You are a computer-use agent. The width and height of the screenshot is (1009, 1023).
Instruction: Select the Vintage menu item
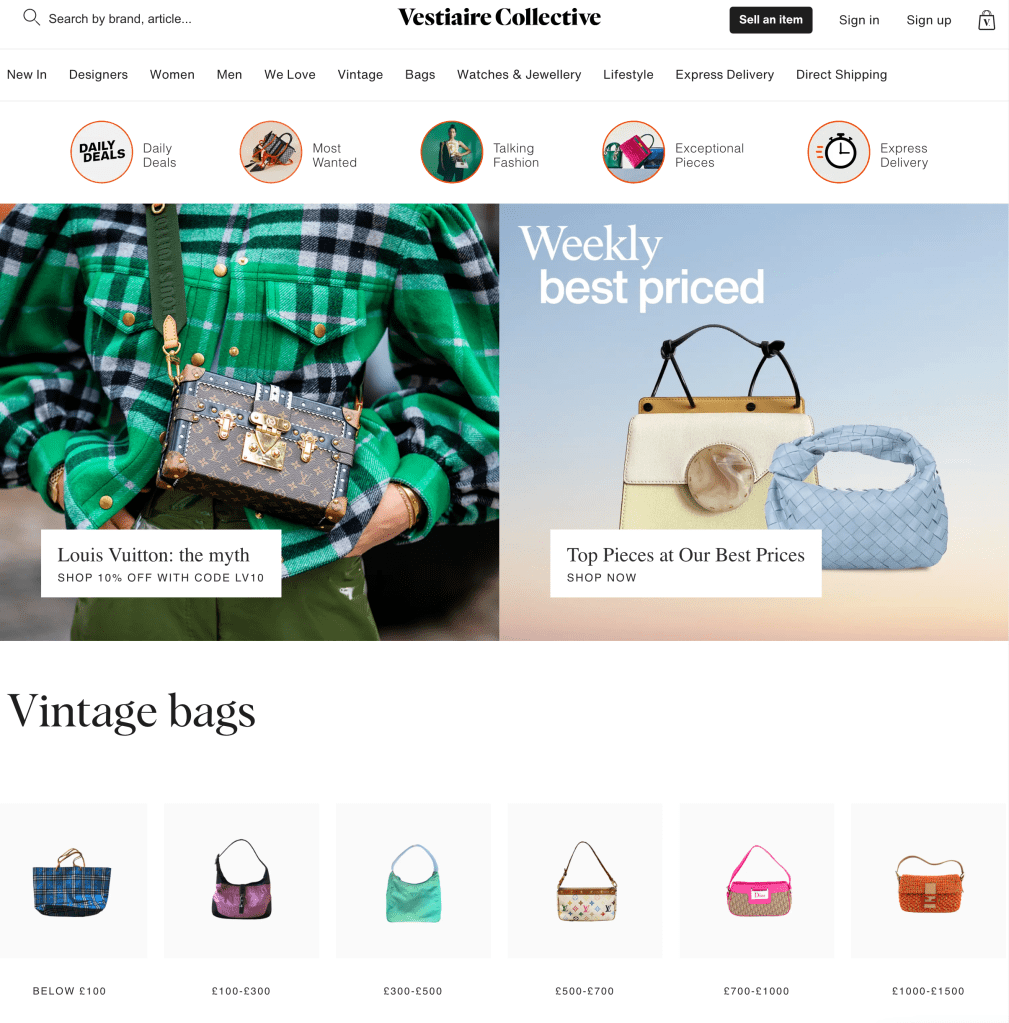click(360, 74)
